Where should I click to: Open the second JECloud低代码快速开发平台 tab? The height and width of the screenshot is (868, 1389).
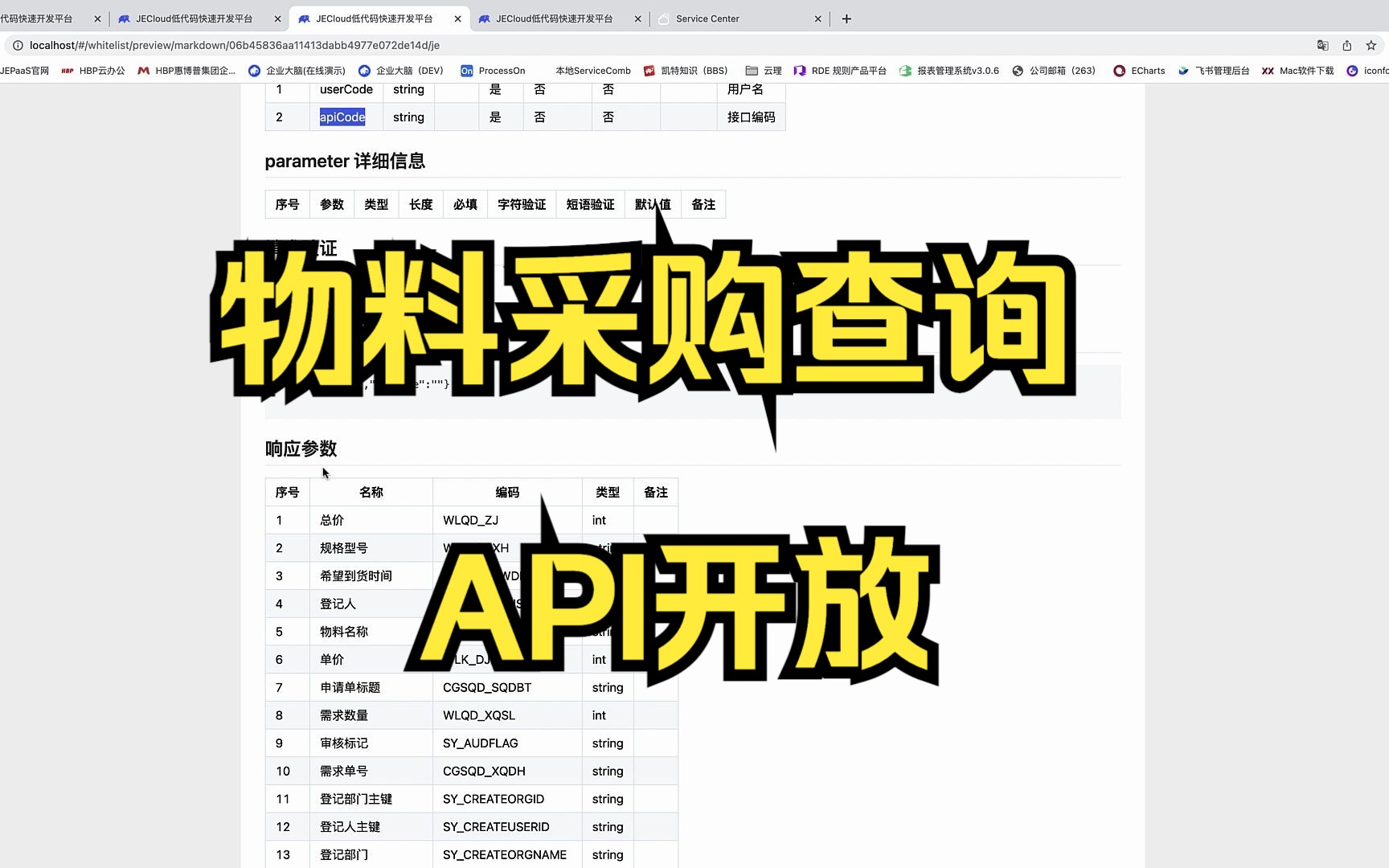(x=193, y=18)
